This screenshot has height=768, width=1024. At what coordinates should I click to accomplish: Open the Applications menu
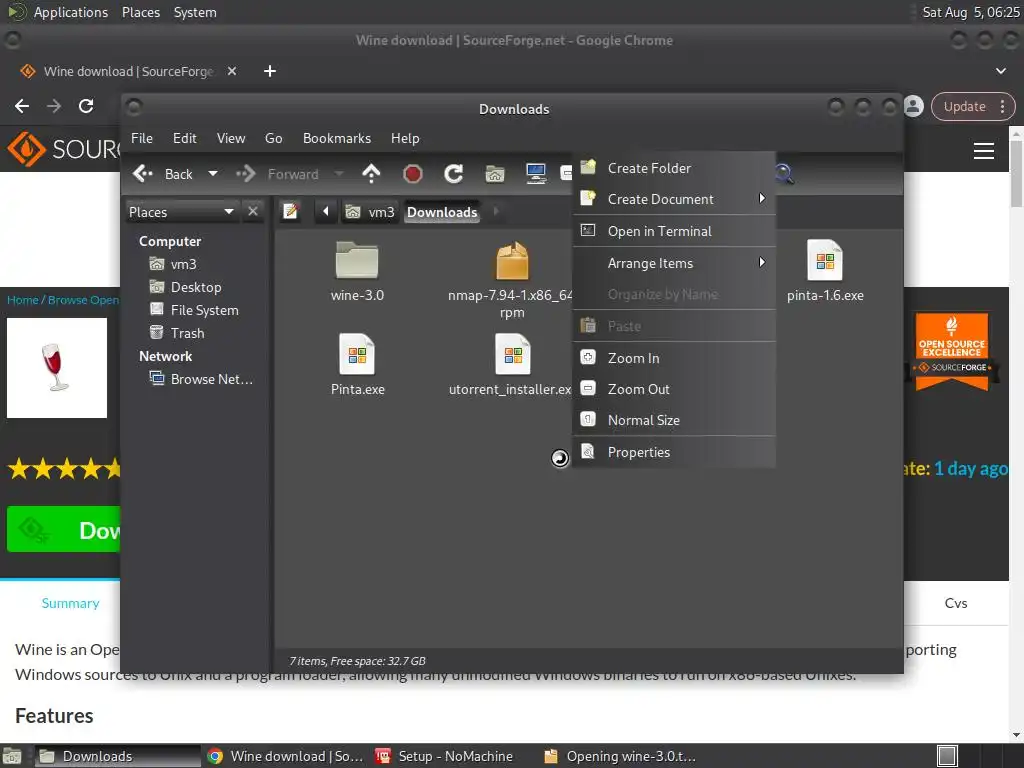coord(71,12)
